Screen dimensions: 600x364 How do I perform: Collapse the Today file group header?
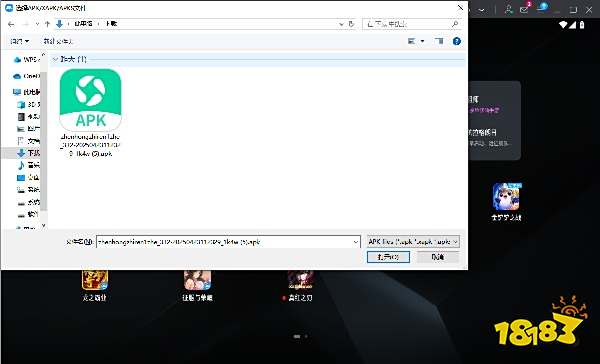click(55, 59)
